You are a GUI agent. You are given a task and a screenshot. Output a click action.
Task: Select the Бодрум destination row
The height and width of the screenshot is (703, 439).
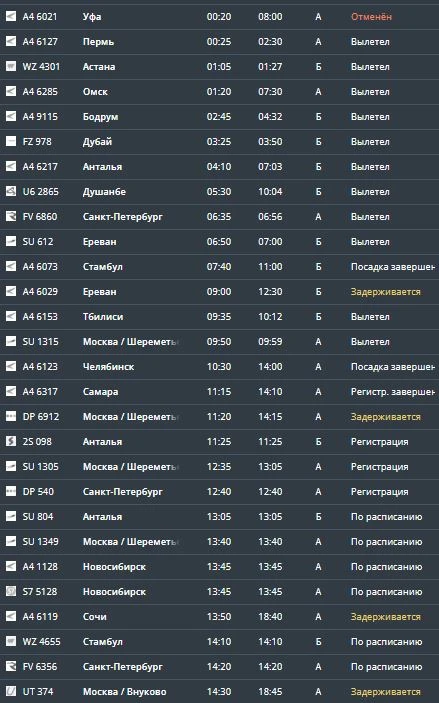219,117
